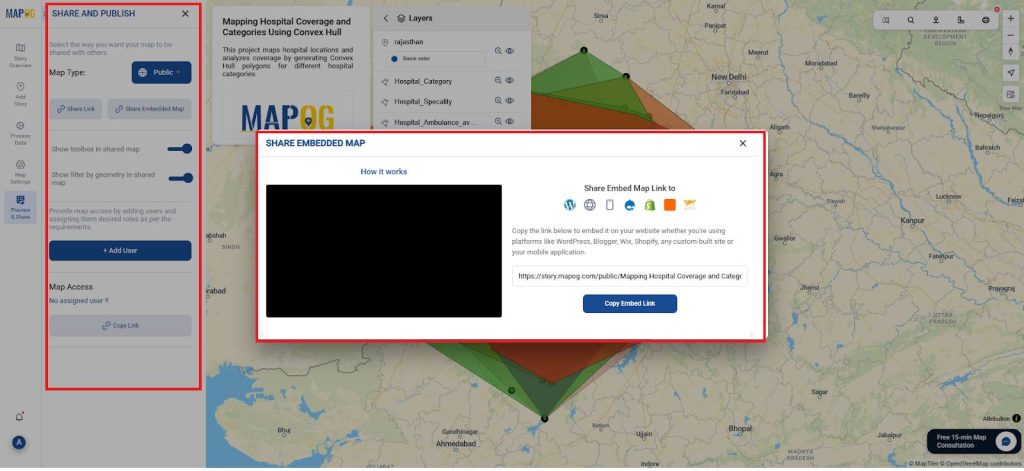Viewport: 1024px width, 471px height.
Task: Click the embed link URL field
Action: click(x=630, y=276)
